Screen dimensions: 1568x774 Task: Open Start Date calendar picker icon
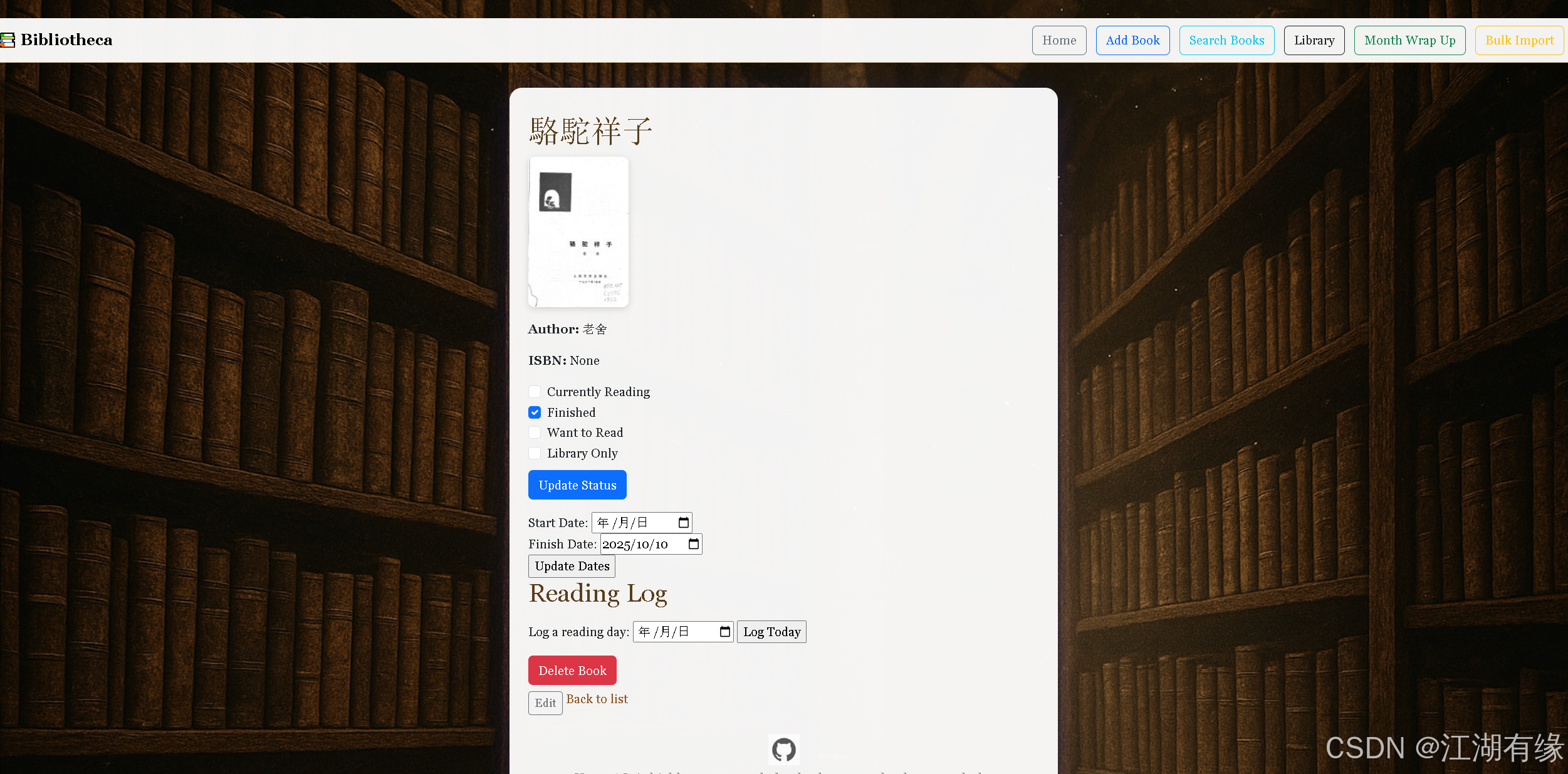pos(683,523)
